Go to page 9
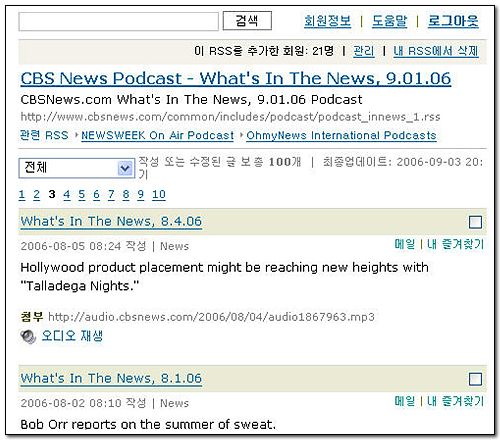 click(x=141, y=194)
